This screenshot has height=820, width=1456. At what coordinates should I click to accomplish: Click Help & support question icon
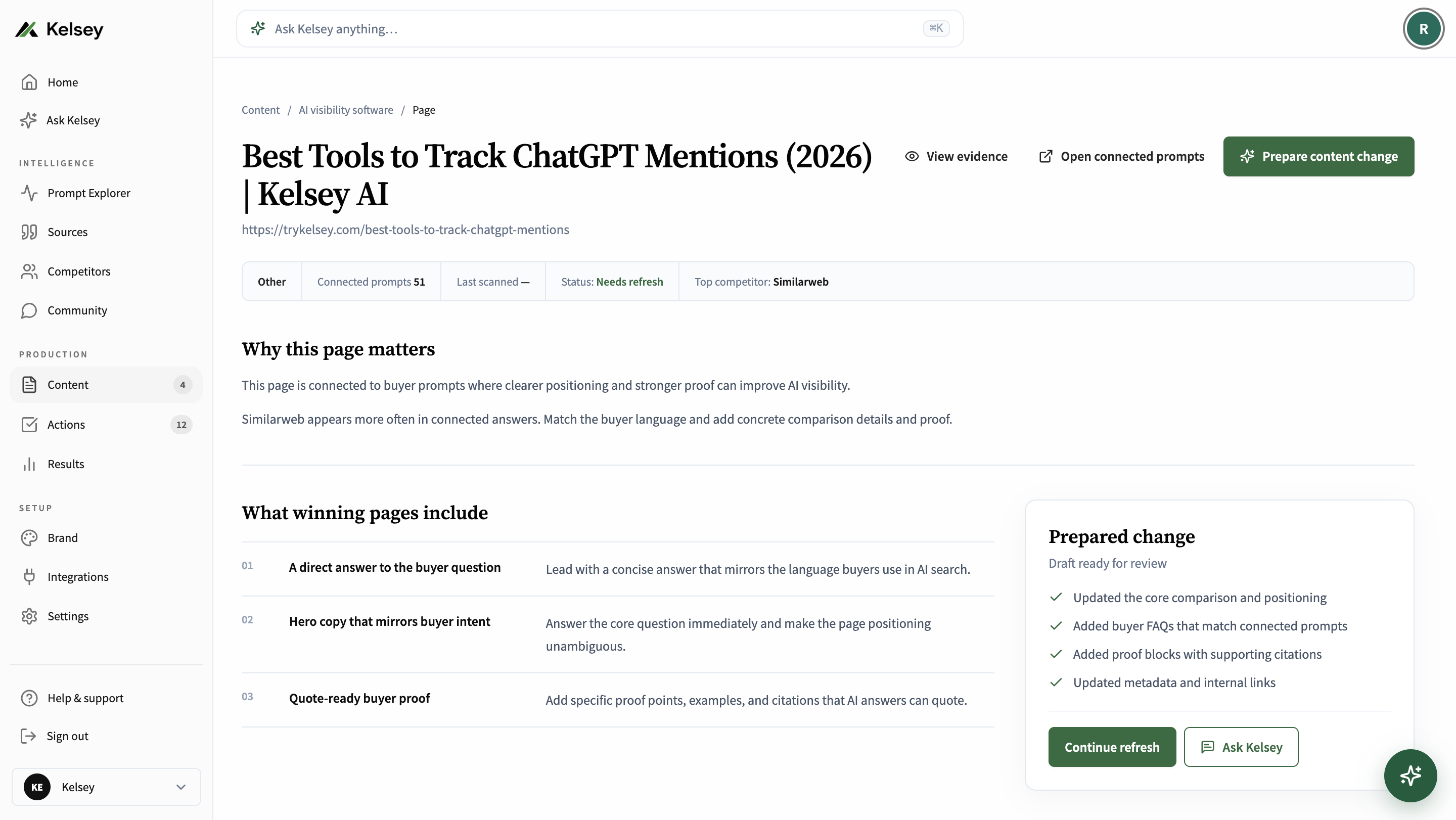pyautogui.click(x=29, y=698)
